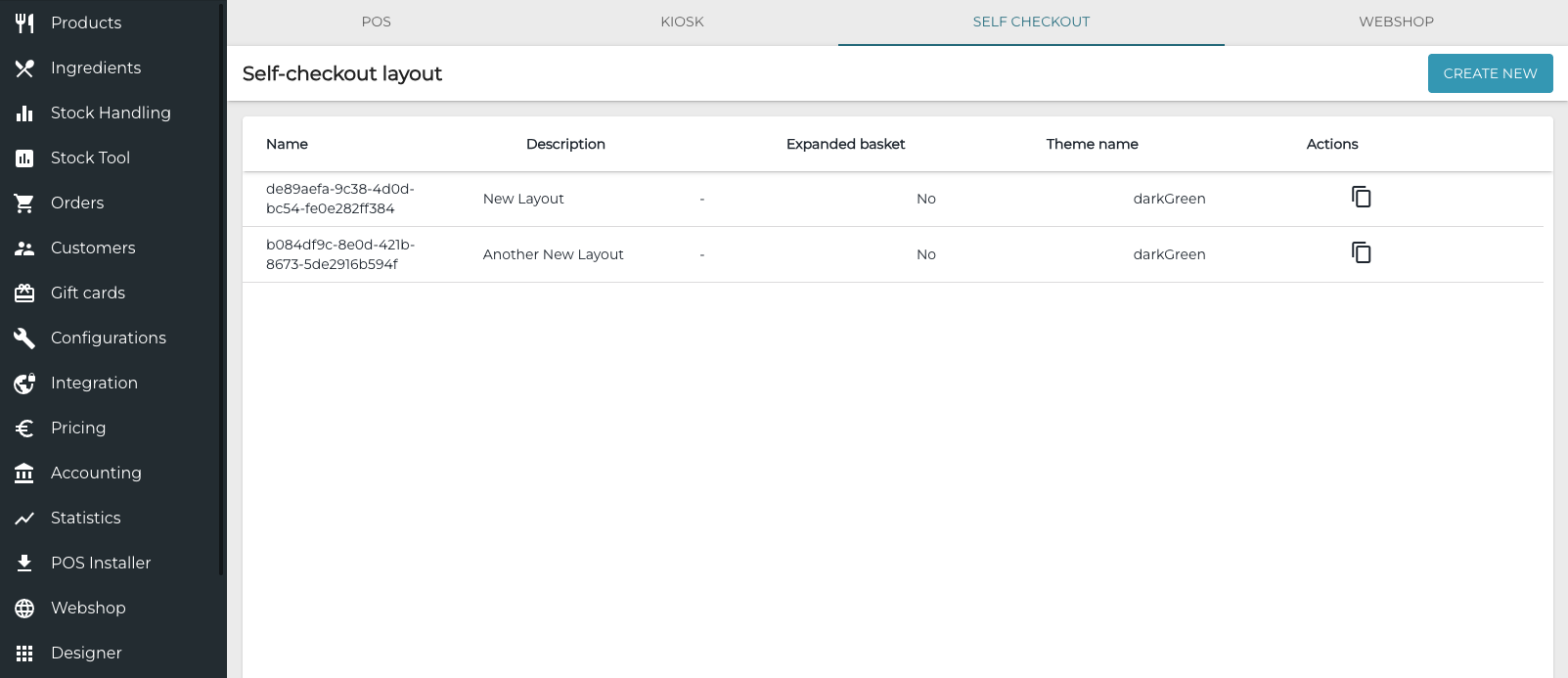Click the Orders shopping cart icon
The height and width of the screenshot is (678, 1568).
coord(24,203)
